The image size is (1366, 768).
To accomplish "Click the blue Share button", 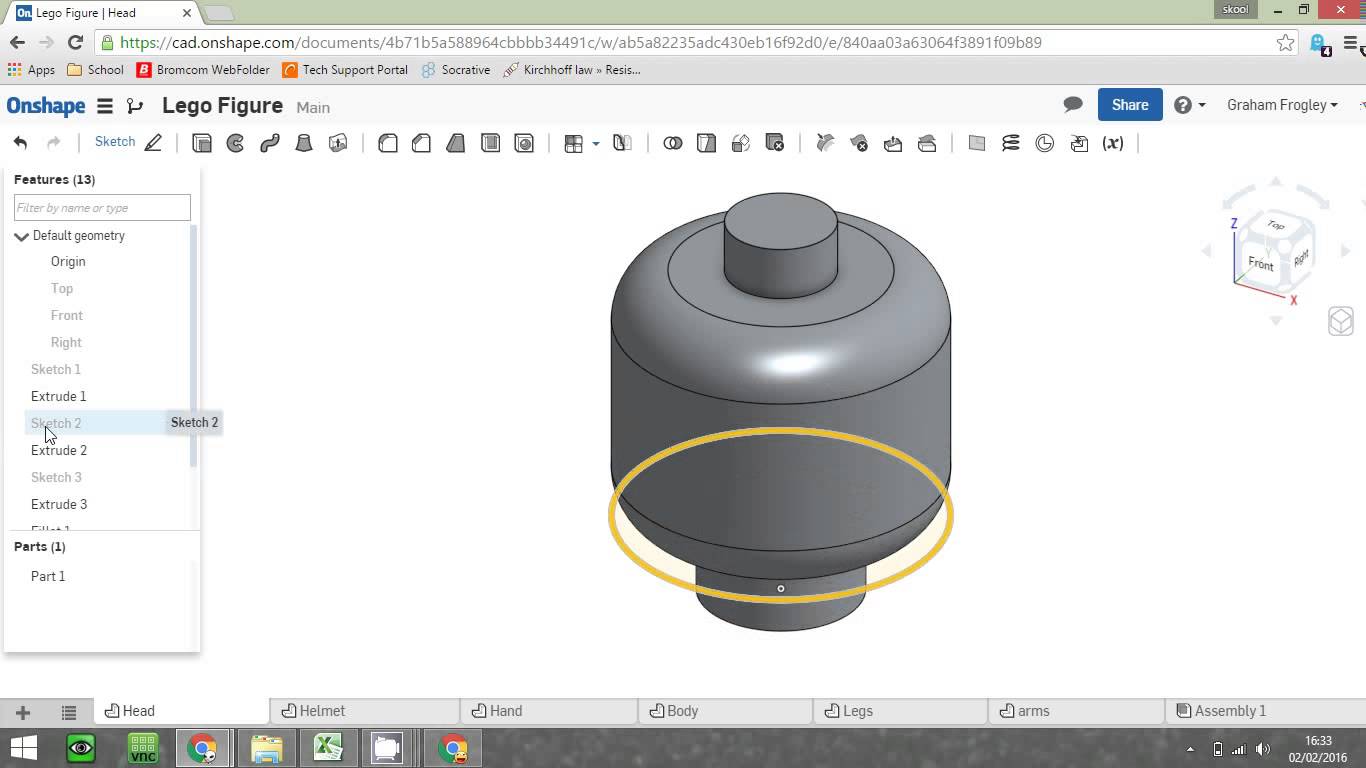I will (x=1130, y=104).
